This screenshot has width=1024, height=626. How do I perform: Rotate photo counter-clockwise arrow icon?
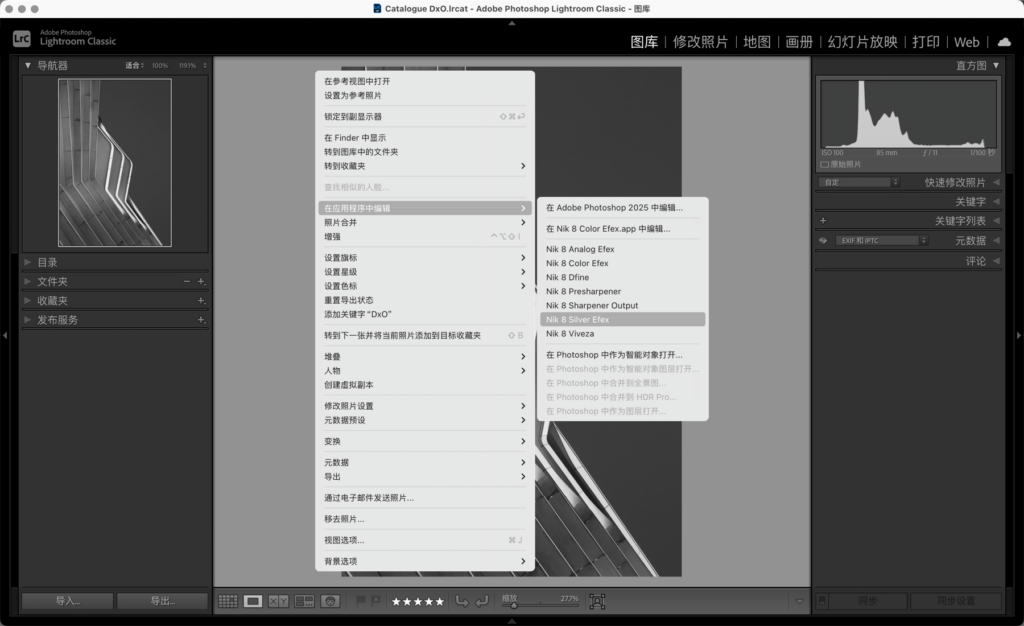[462, 601]
